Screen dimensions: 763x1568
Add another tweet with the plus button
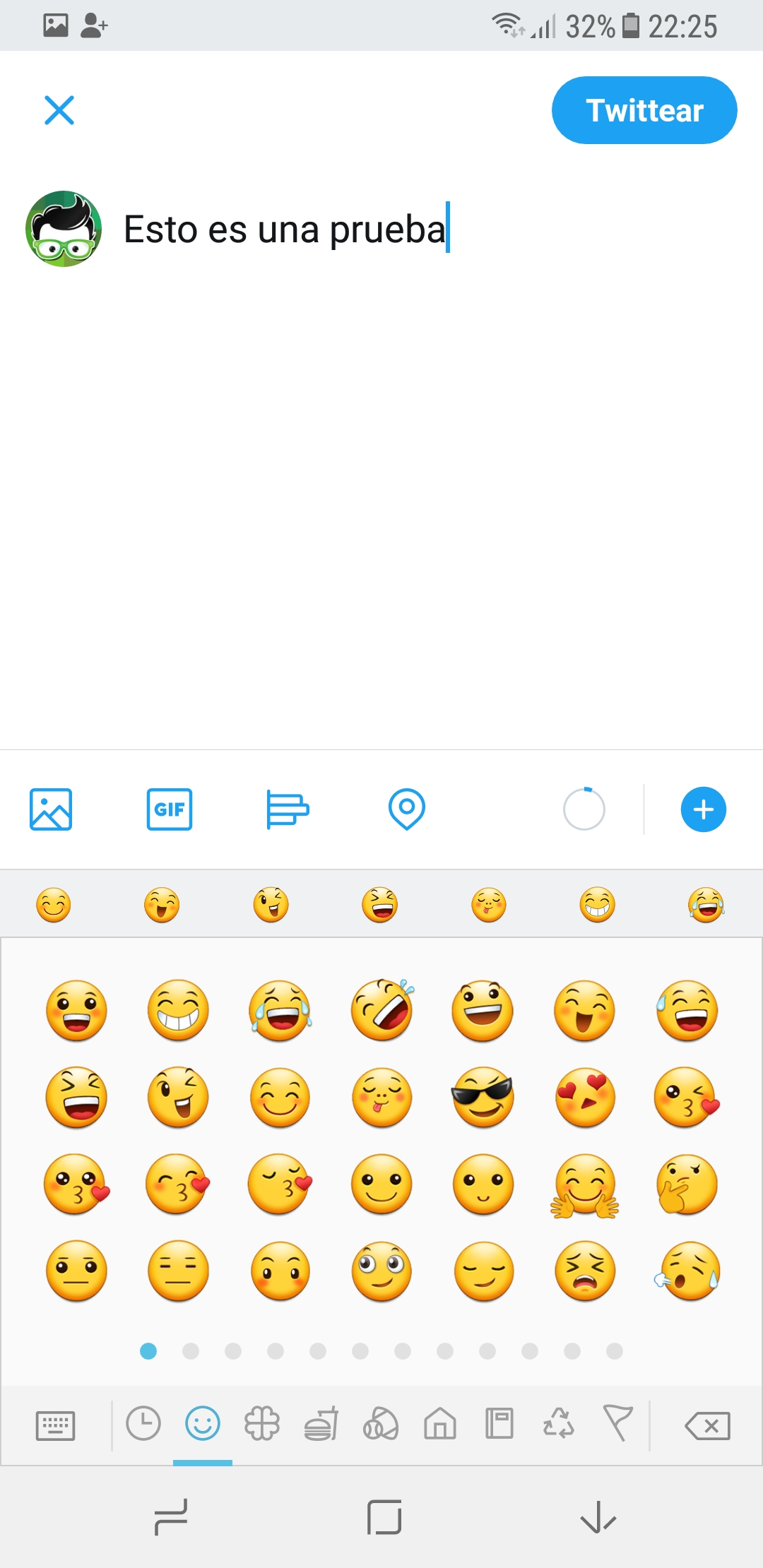pyautogui.click(x=704, y=809)
